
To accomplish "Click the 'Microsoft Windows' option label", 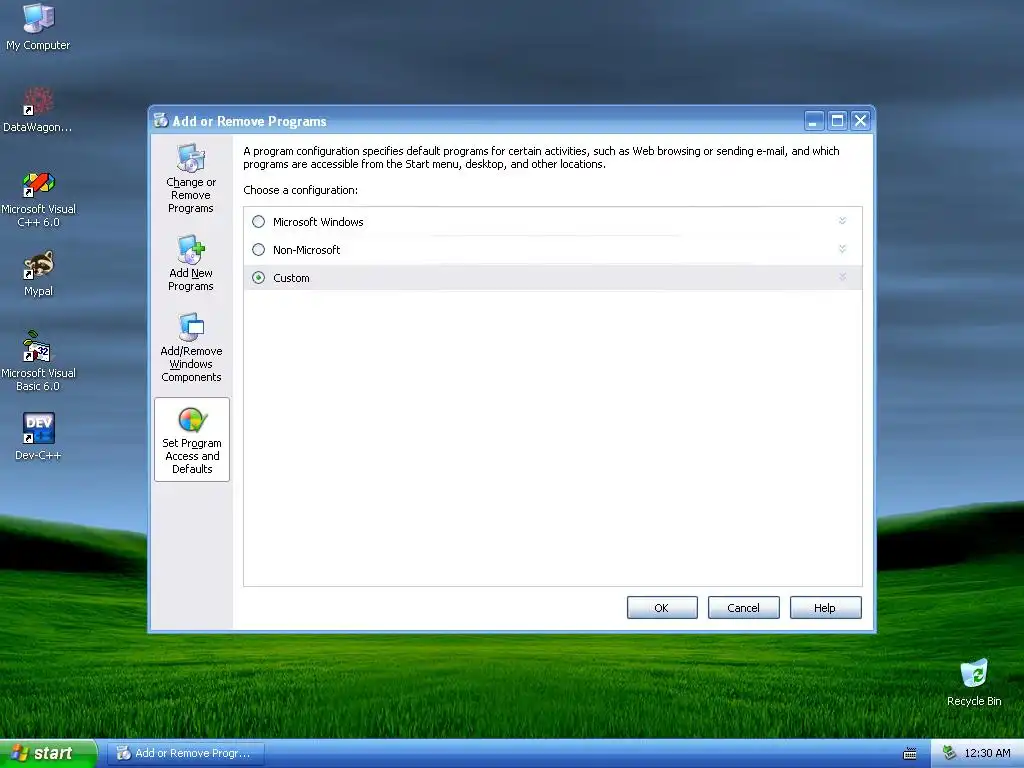I will coord(318,222).
